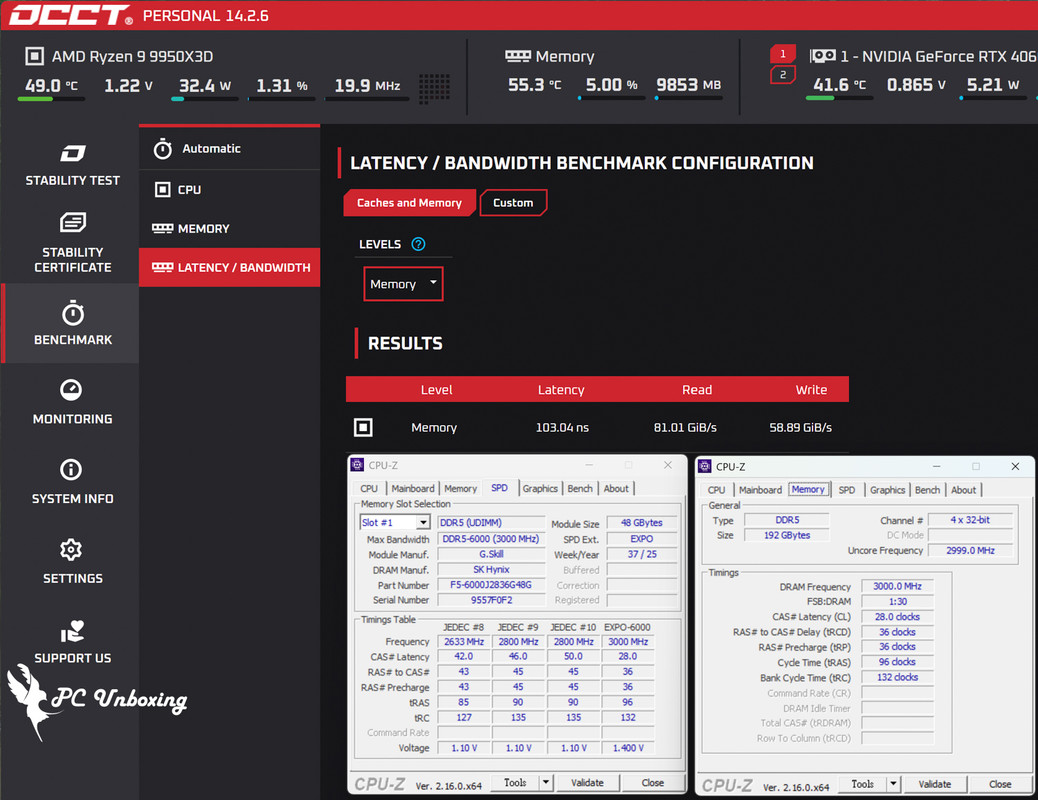Screen dimensions: 1038x800
Task: Open SPD tab in left CPU-Z
Action: pos(500,488)
